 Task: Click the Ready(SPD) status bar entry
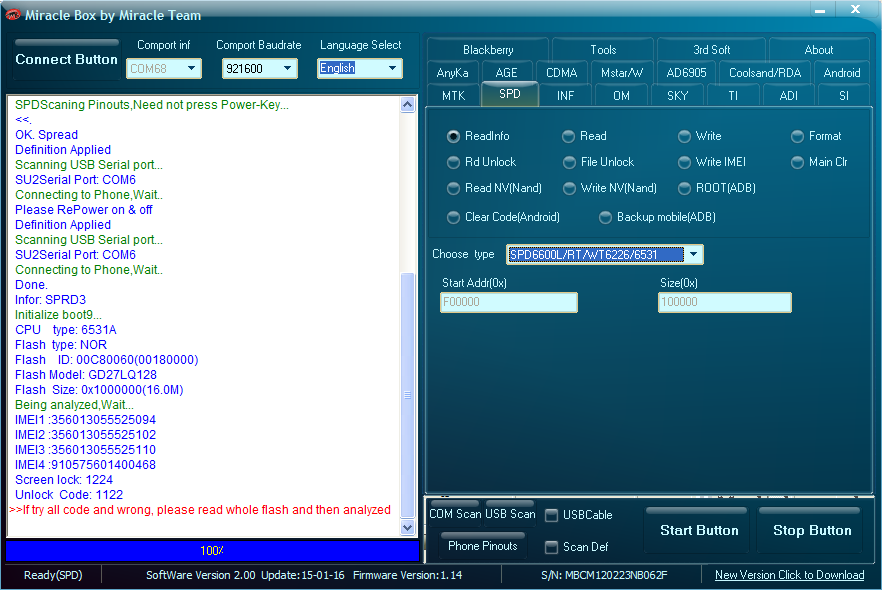53,575
